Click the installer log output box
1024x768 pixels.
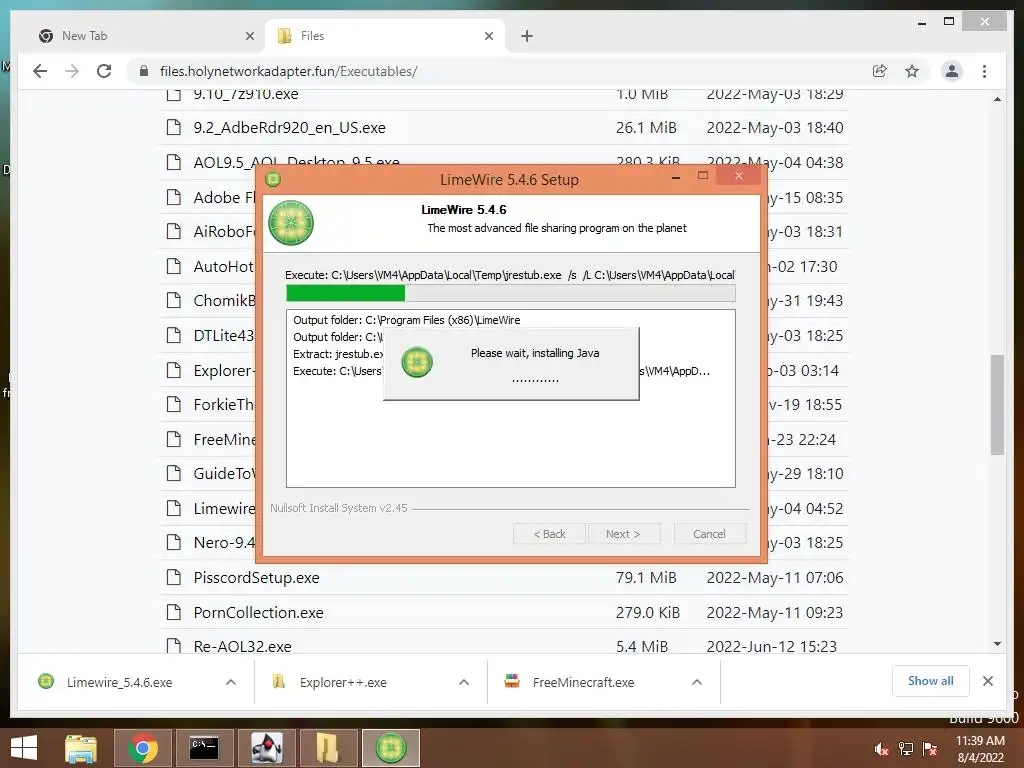pos(511,398)
